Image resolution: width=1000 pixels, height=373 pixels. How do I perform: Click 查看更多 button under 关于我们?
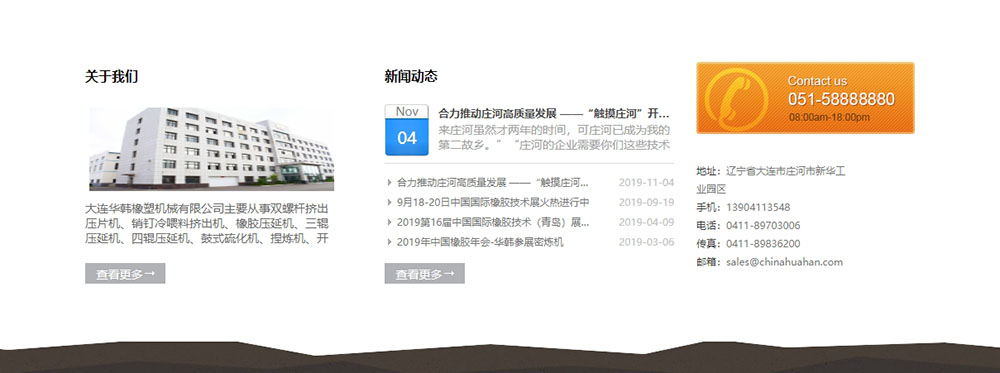[x=125, y=274]
